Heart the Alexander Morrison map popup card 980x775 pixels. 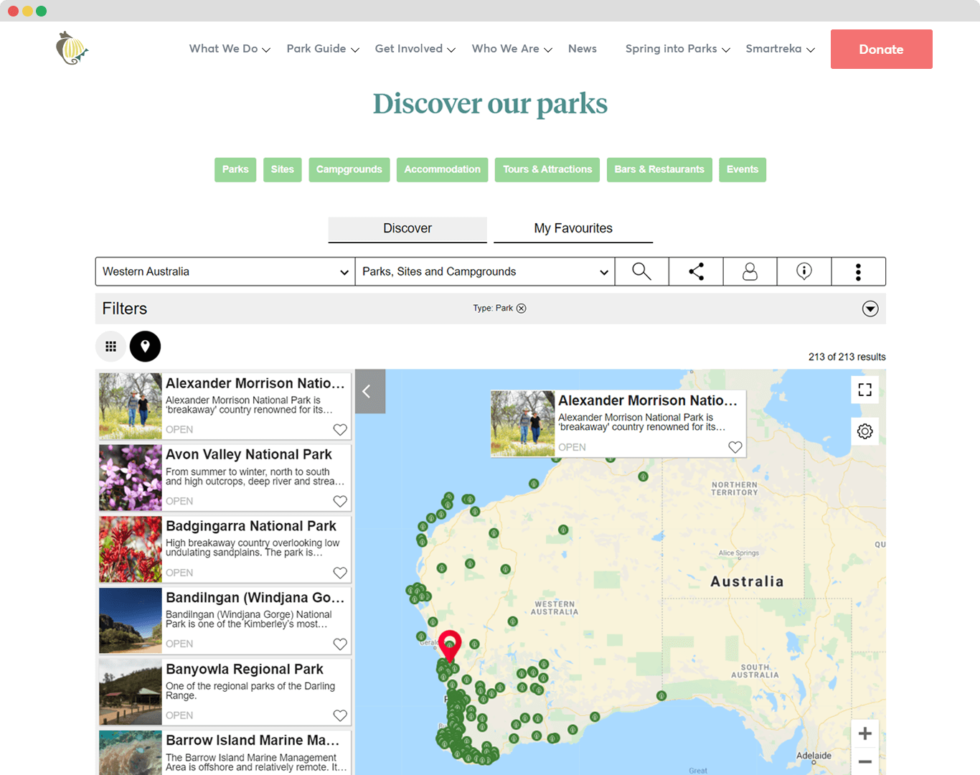pos(735,447)
